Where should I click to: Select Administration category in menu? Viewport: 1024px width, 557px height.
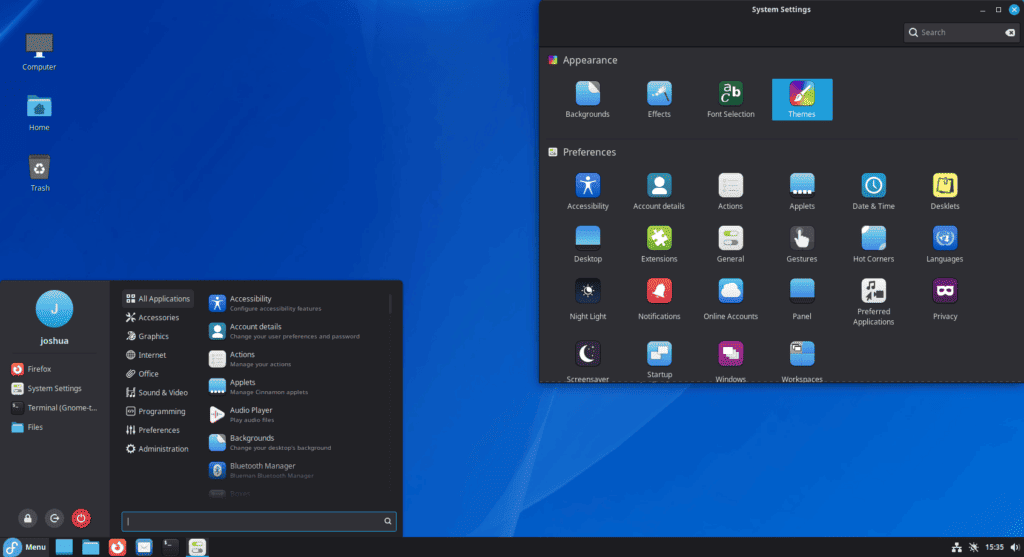pos(157,449)
